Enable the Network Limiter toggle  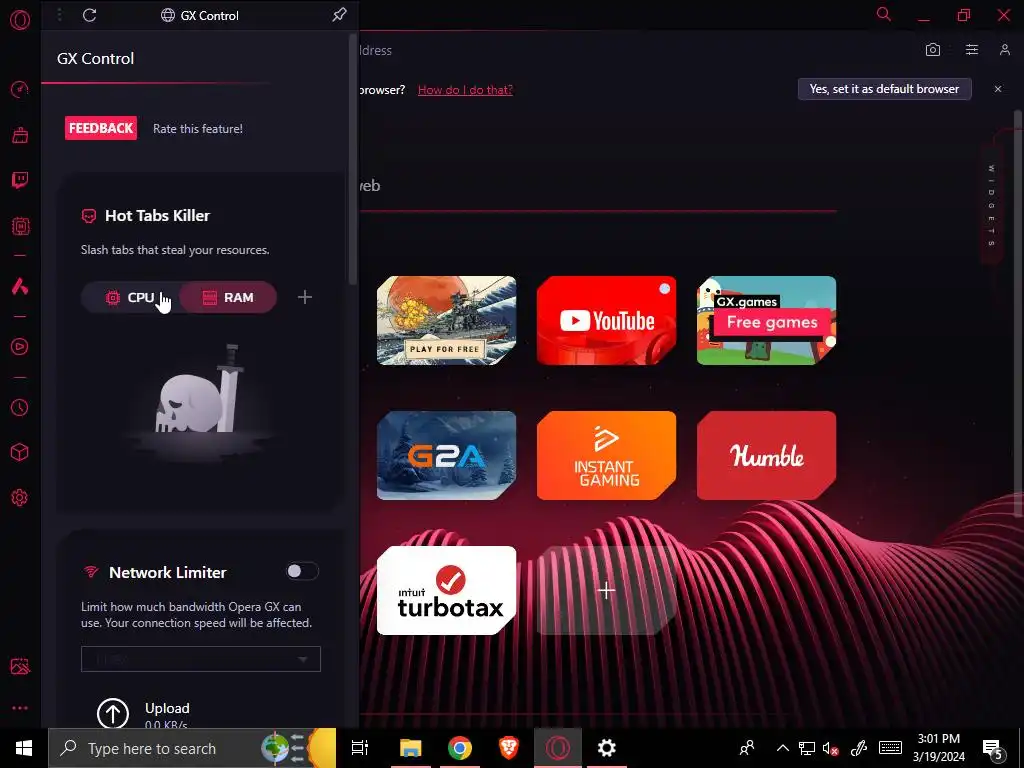(302, 571)
